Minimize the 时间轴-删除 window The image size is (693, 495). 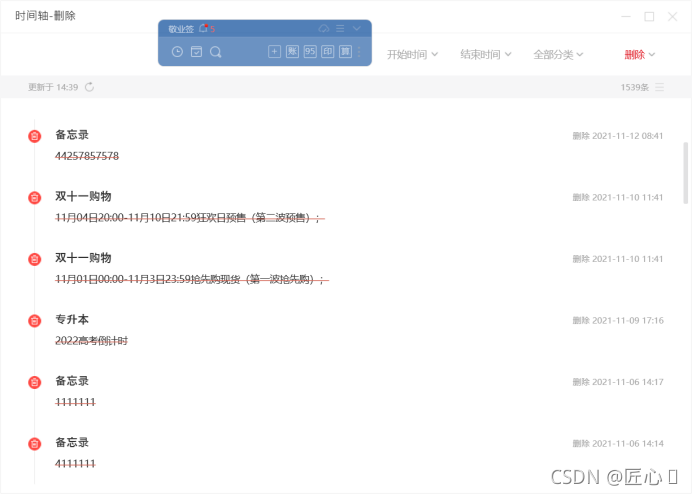tap(626, 16)
